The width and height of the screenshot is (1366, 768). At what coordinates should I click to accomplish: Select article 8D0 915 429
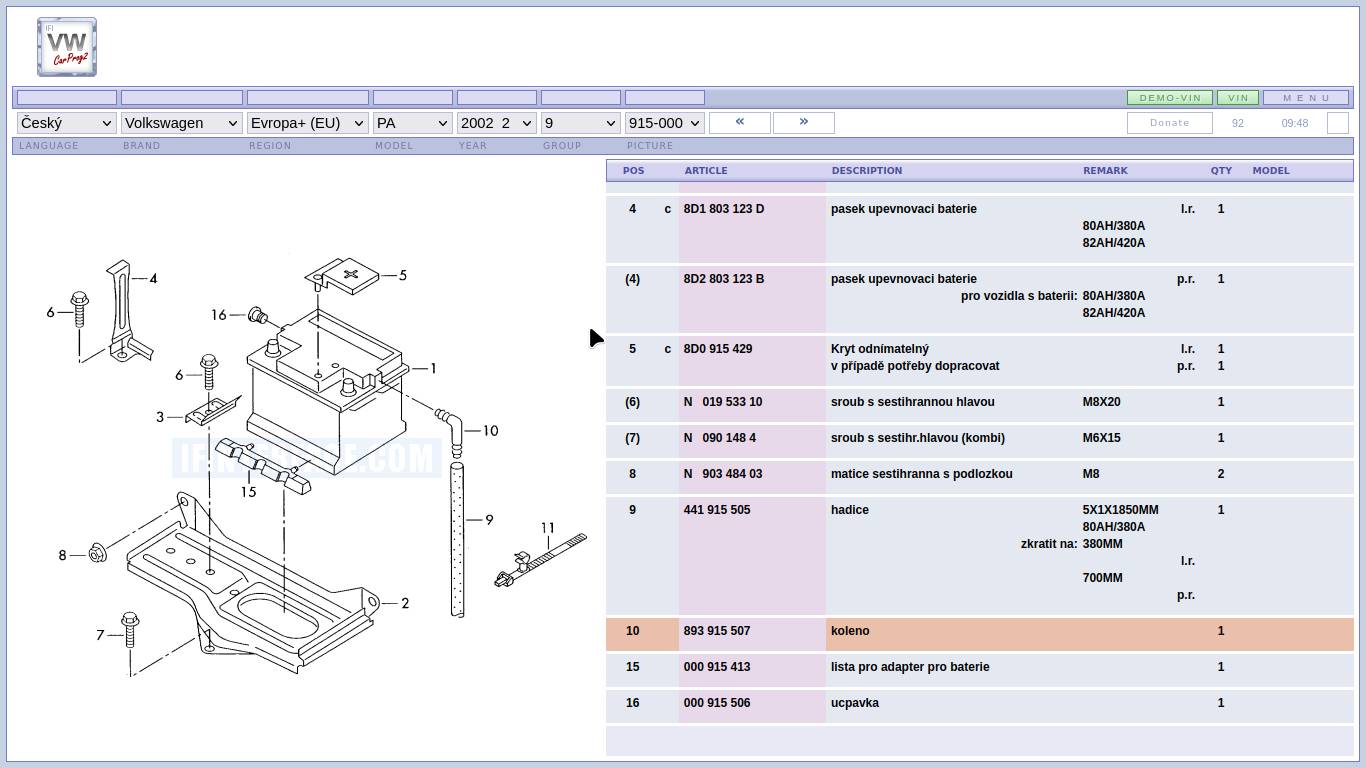718,349
